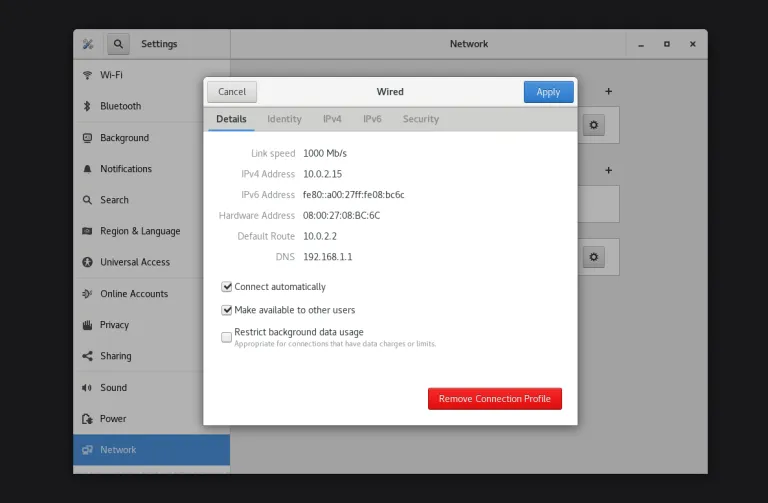Click the Power battery icon
The image size is (768, 503).
(x=87, y=419)
